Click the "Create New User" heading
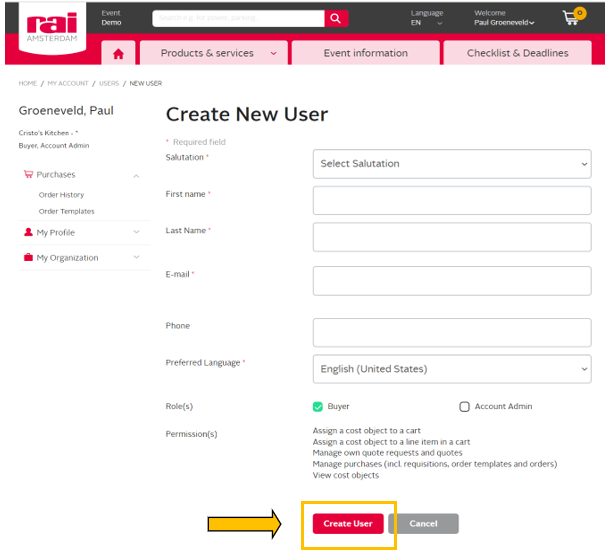612x555 pixels. [247, 115]
